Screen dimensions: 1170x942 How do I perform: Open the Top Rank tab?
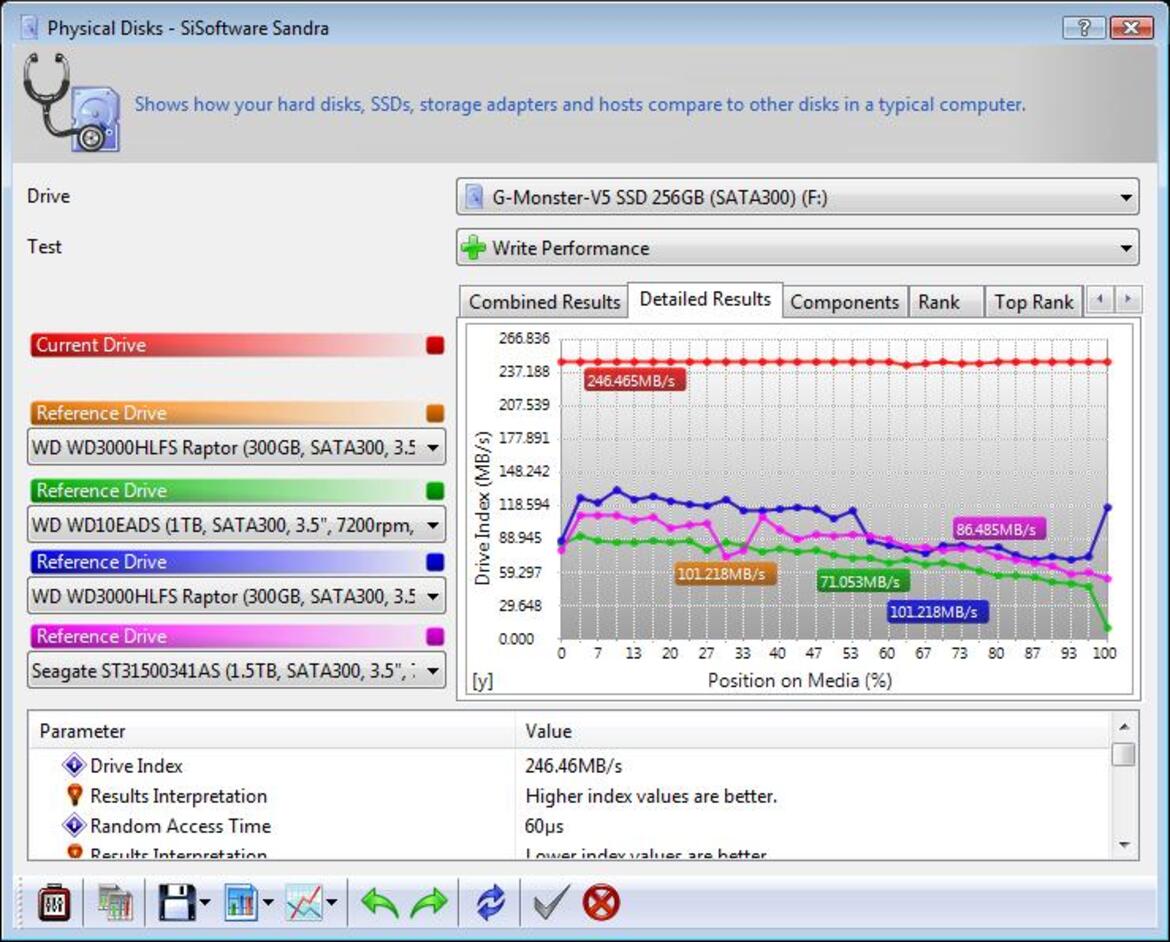pos(1033,302)
